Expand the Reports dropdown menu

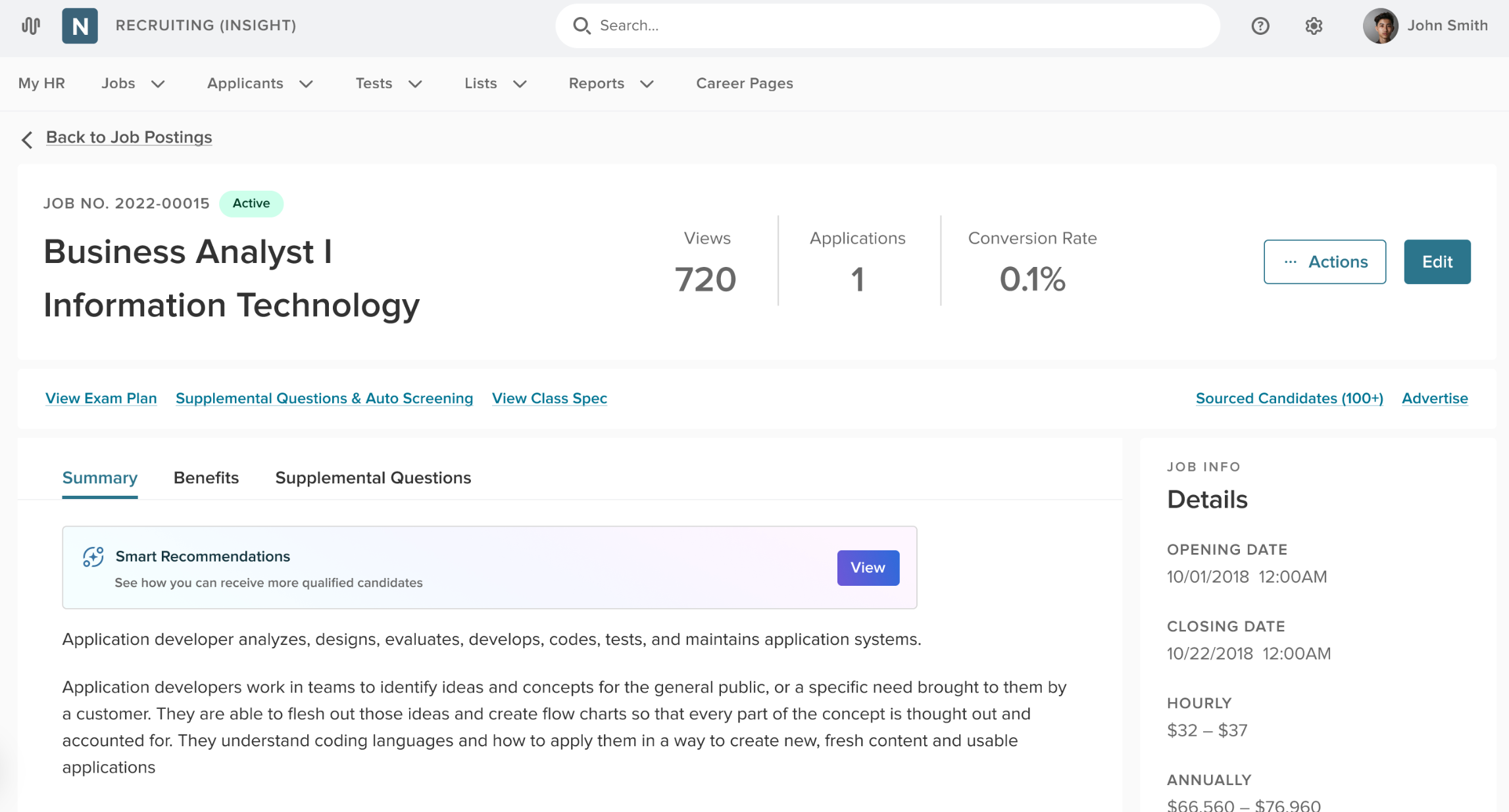click(x=611, y=84)
